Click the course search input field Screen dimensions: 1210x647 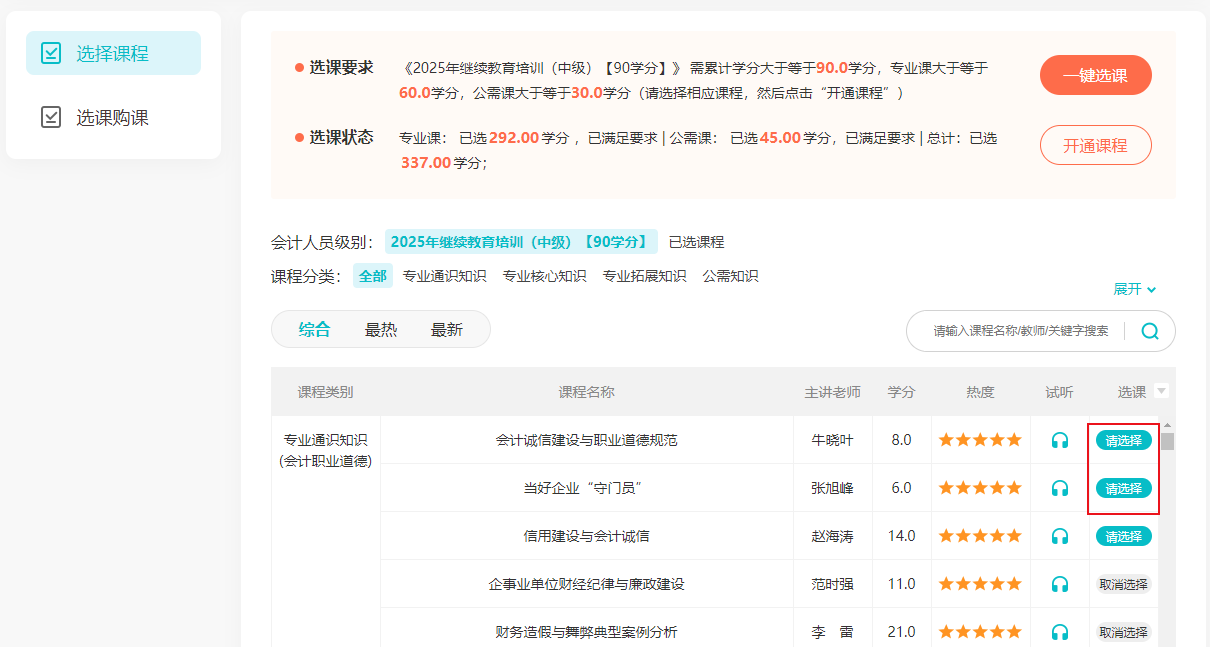click(x=1020, y=331)
